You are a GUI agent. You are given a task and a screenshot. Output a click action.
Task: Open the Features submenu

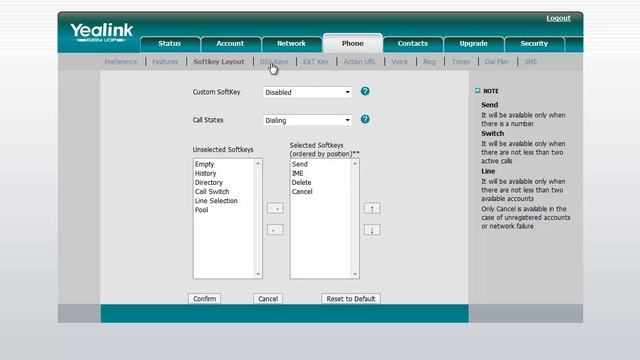click(165, 62)
